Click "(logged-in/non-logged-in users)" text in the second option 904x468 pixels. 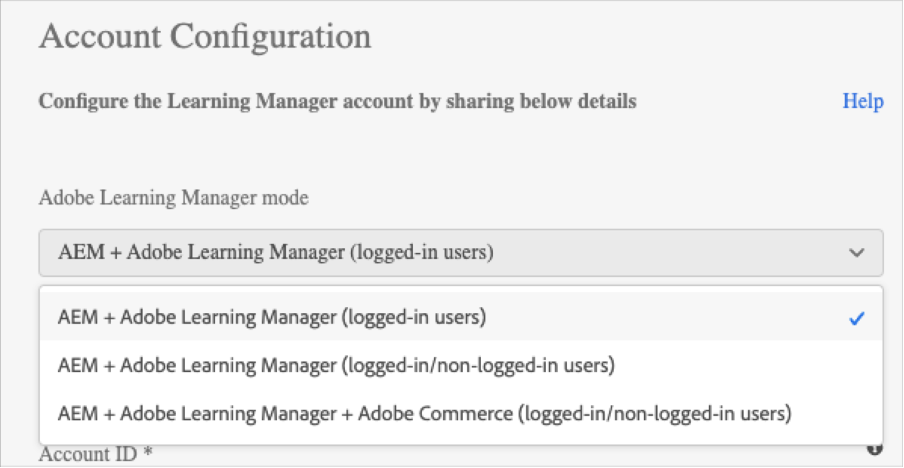click(478, 365)
